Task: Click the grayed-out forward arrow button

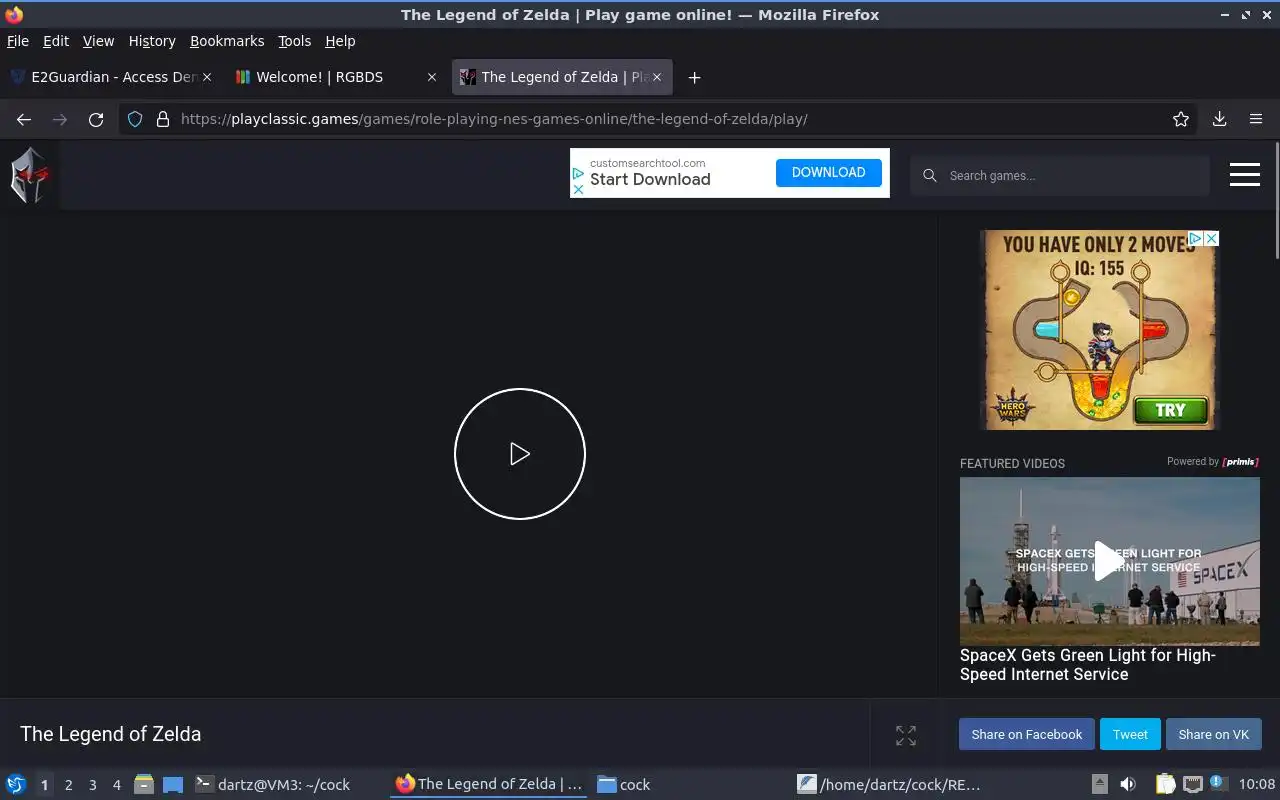Action: click(x=60, y=119)
